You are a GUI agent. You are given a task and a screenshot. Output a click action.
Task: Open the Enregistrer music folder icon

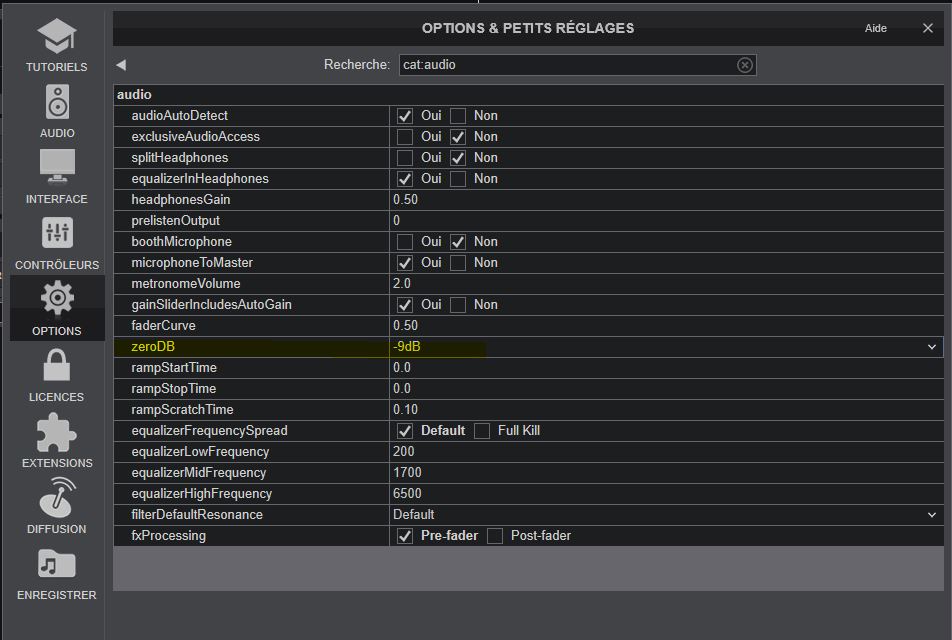tap(56, 563)
